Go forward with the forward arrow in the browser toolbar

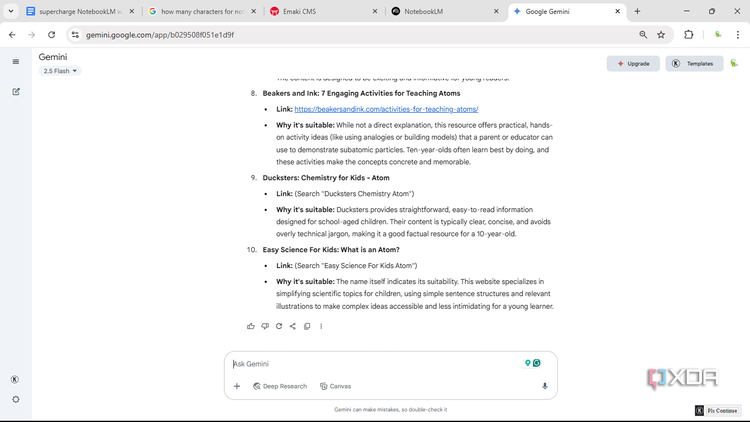point(32,35)
